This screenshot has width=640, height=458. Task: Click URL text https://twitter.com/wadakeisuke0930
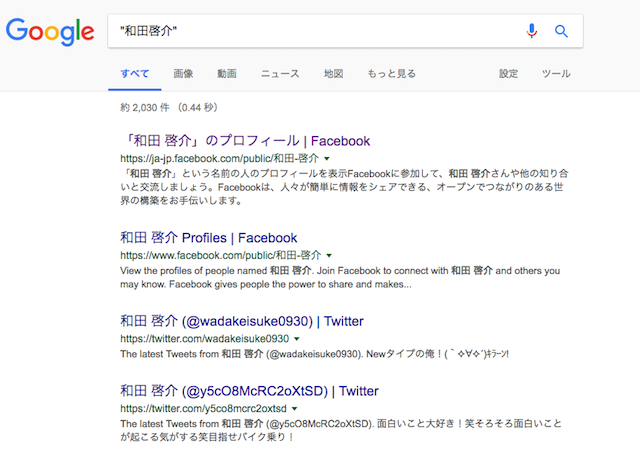[x=204, y=339]
